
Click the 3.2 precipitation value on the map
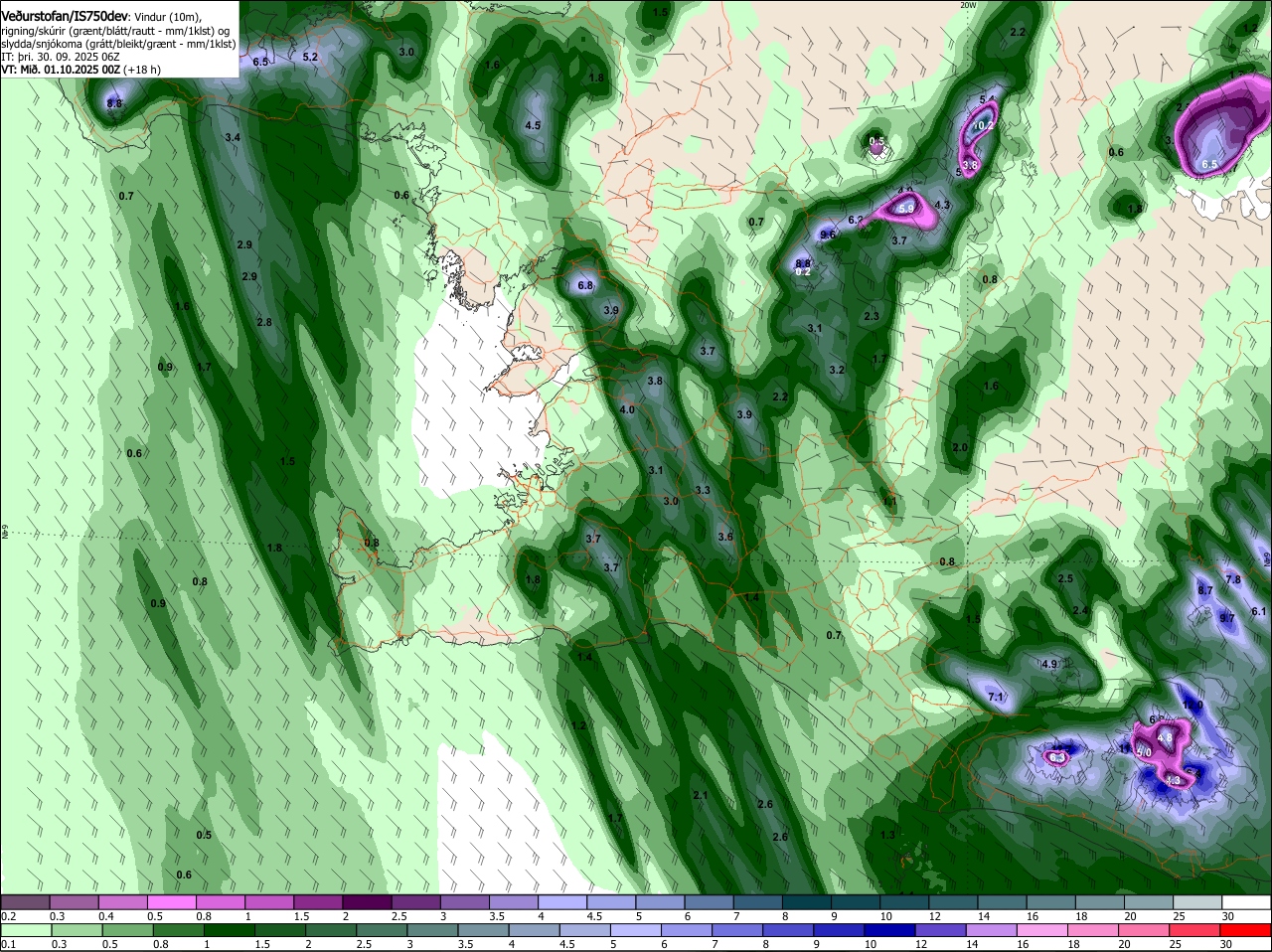click(837, 371)
